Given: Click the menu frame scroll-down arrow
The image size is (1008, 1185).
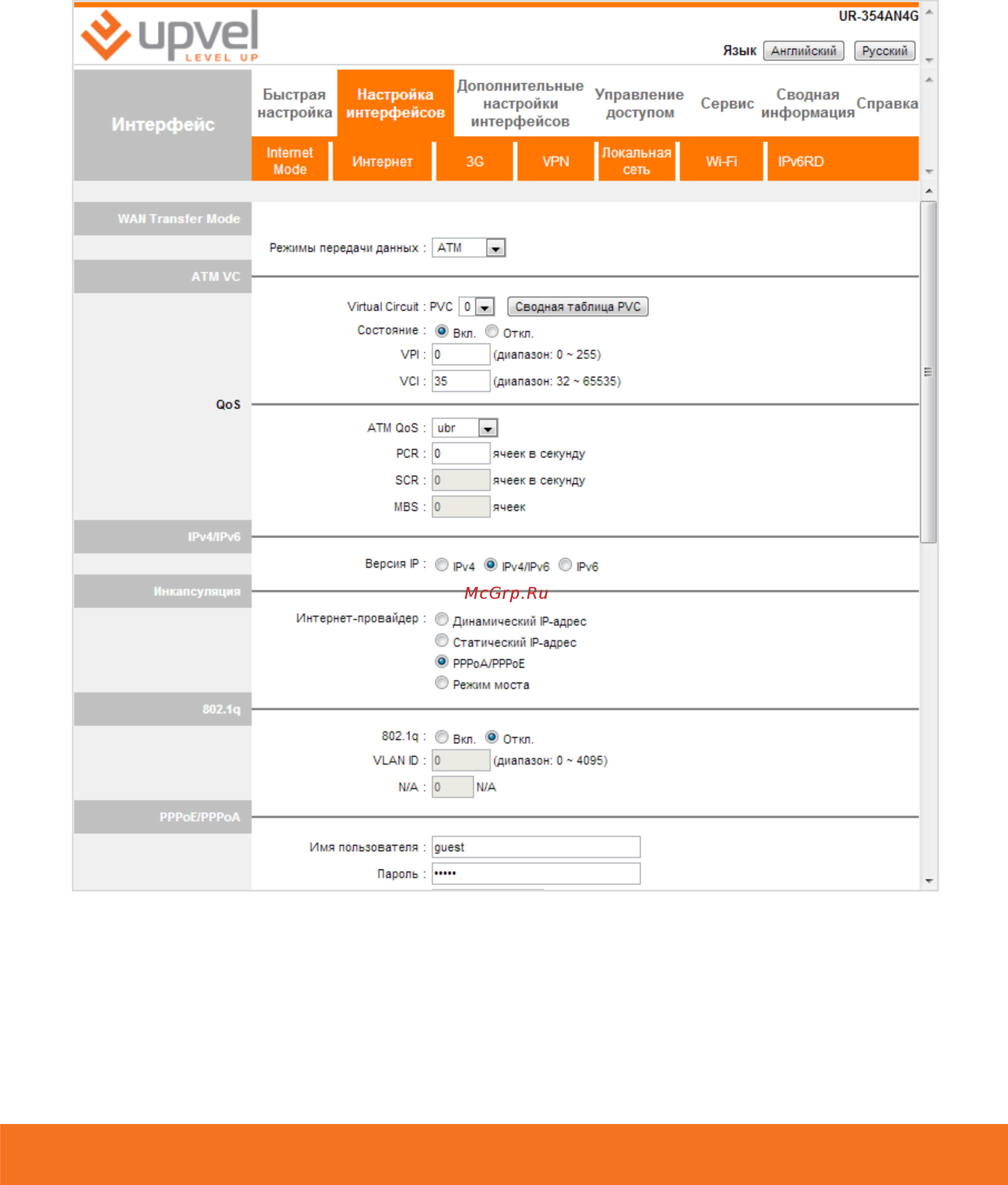Looking at the screenshot, I should coord(928,172).
